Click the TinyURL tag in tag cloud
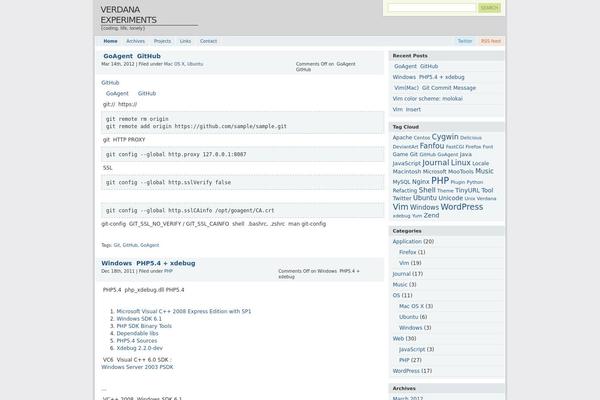Screen dimensions: 600x400 tap(467, 190)
